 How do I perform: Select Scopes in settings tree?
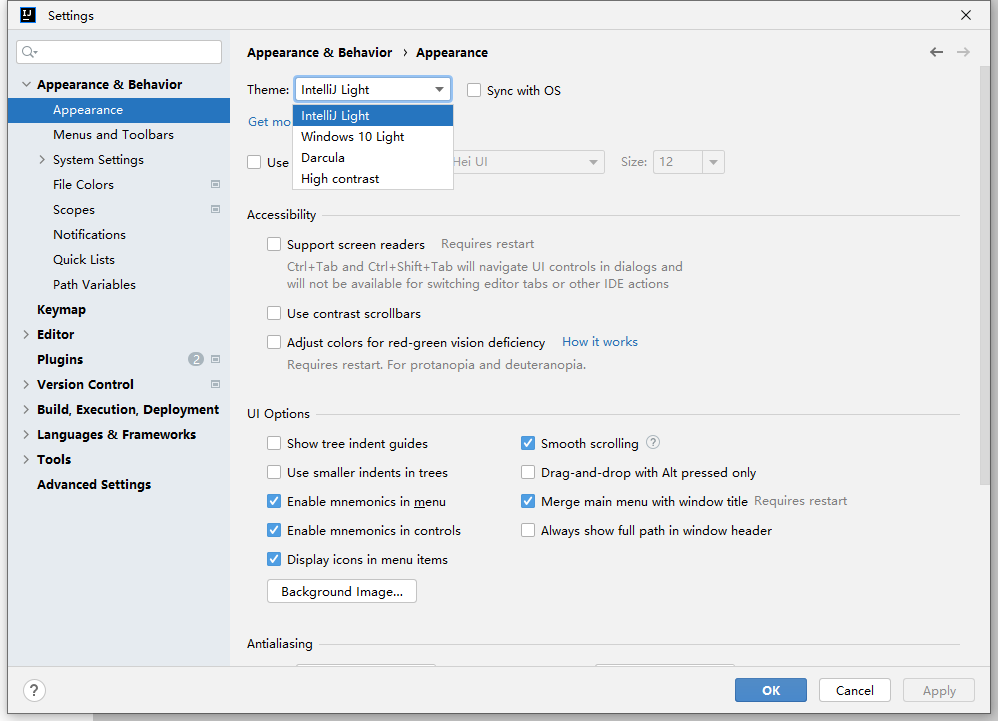[74, 209]
